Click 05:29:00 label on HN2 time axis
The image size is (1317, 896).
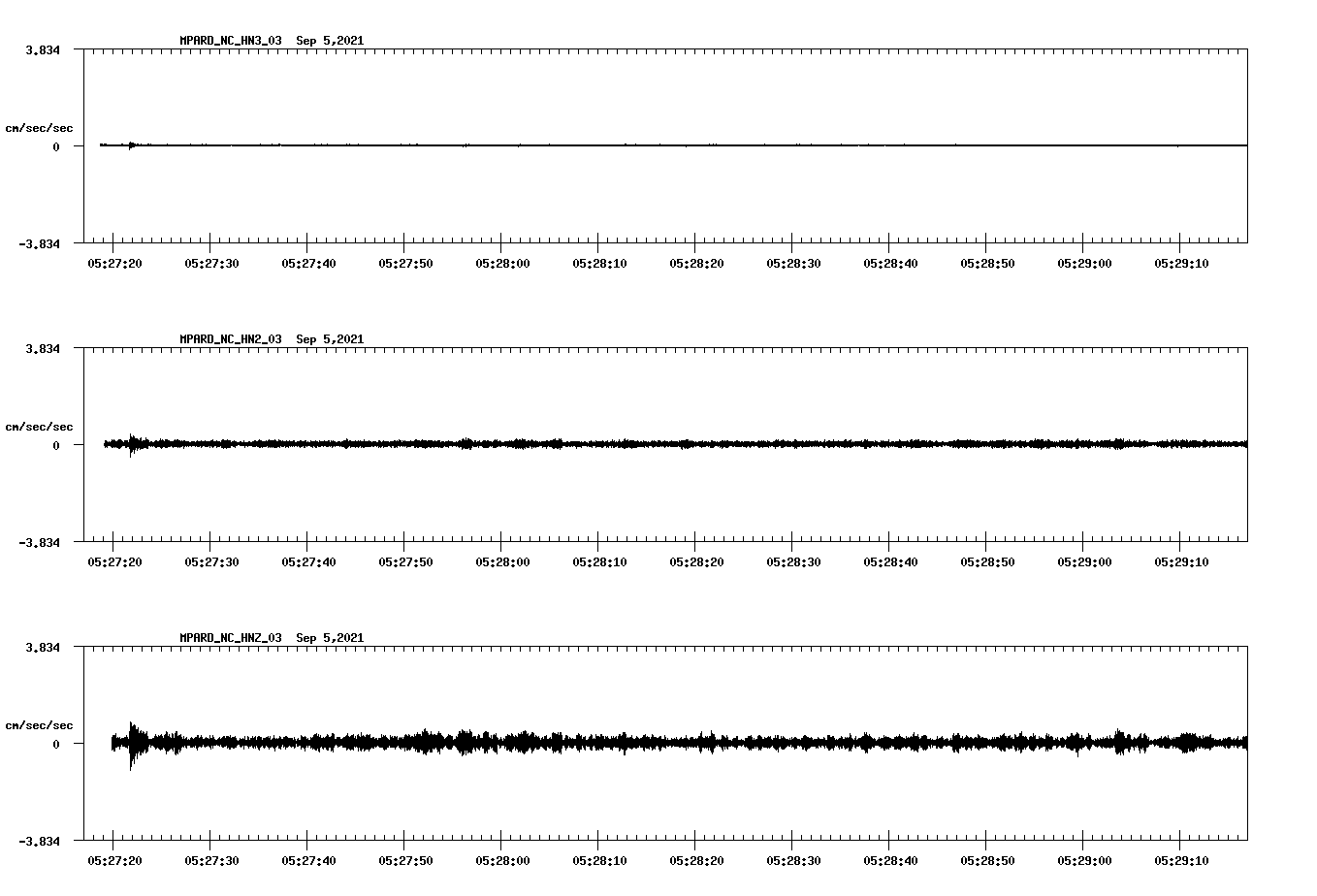[1084, 561]
